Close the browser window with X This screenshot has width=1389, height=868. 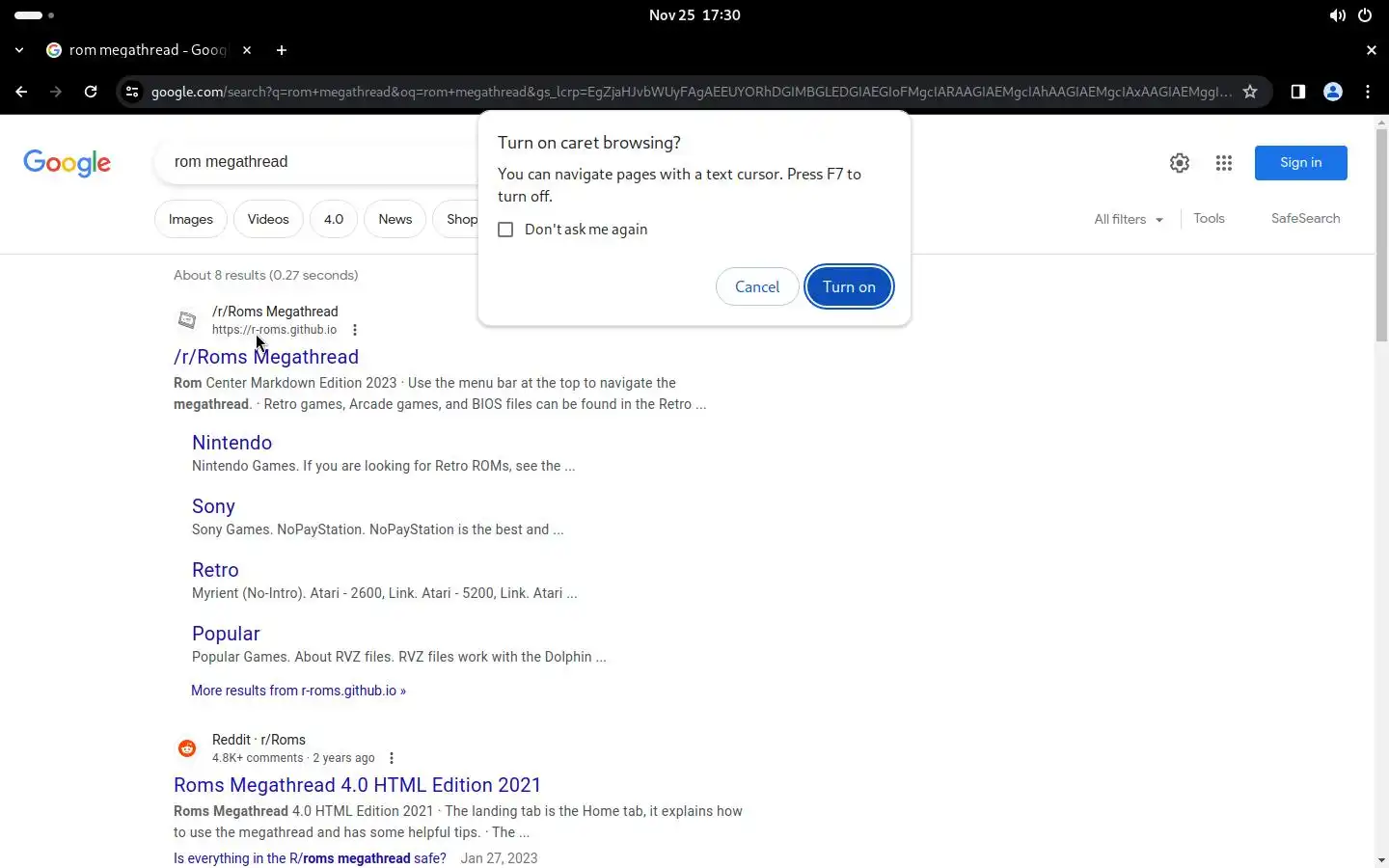tap(1372, 50)
